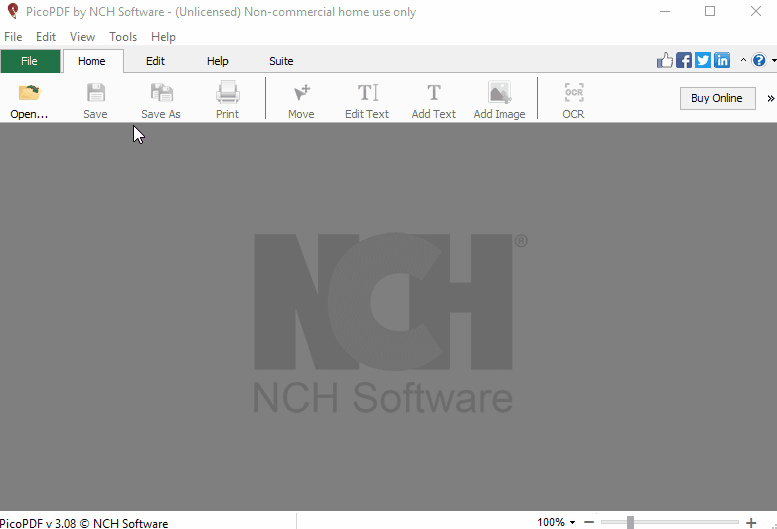This screenshot has width=777, height=529.
Task: Click the zoom slider handle
Action: click(x=630, y=522)
